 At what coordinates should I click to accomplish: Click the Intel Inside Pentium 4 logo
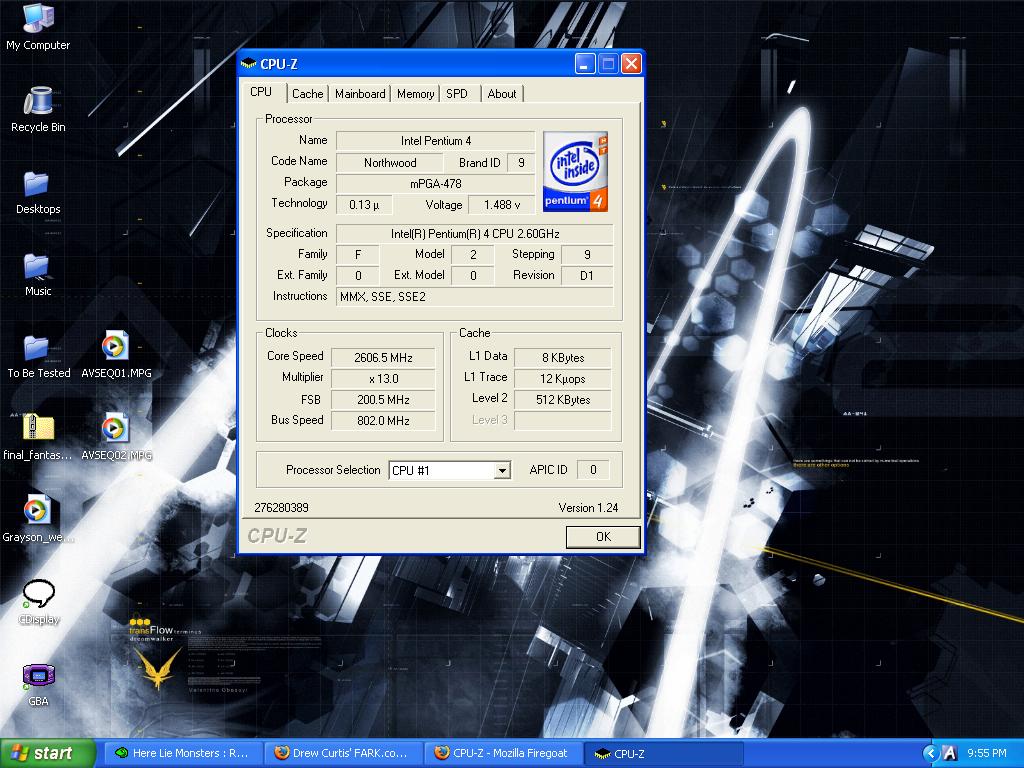575,172
